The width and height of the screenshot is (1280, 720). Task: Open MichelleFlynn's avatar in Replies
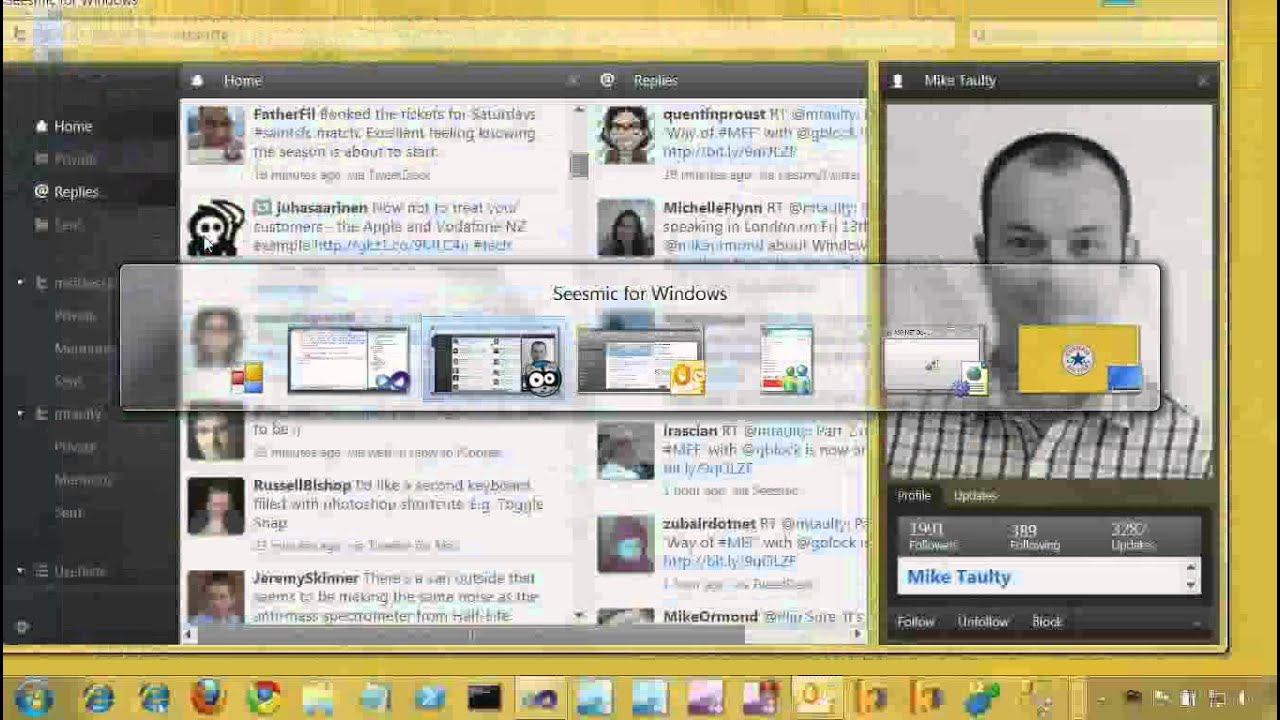coord(626,227)
